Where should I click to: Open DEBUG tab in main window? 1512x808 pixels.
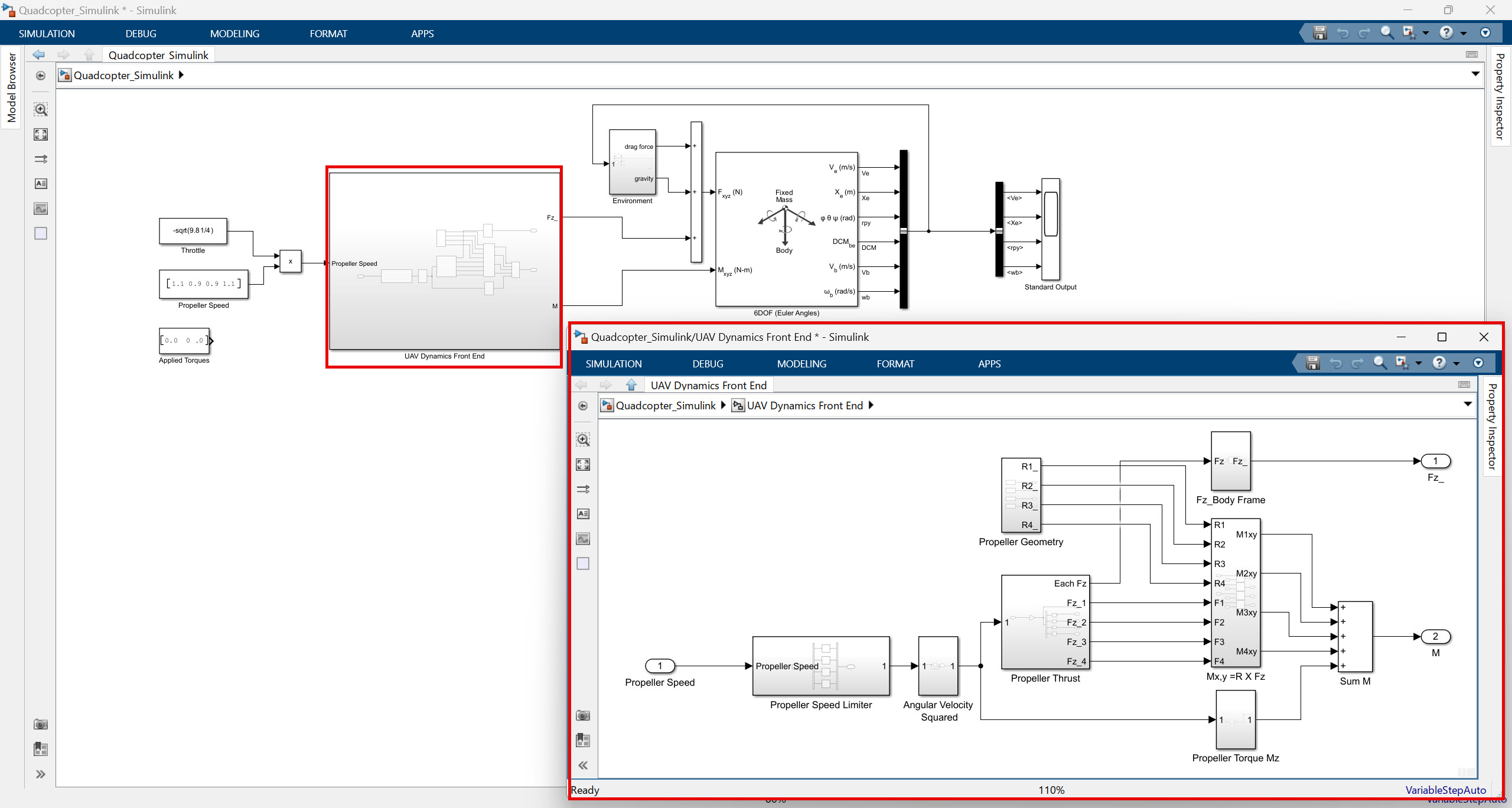(x=141, y=34)
